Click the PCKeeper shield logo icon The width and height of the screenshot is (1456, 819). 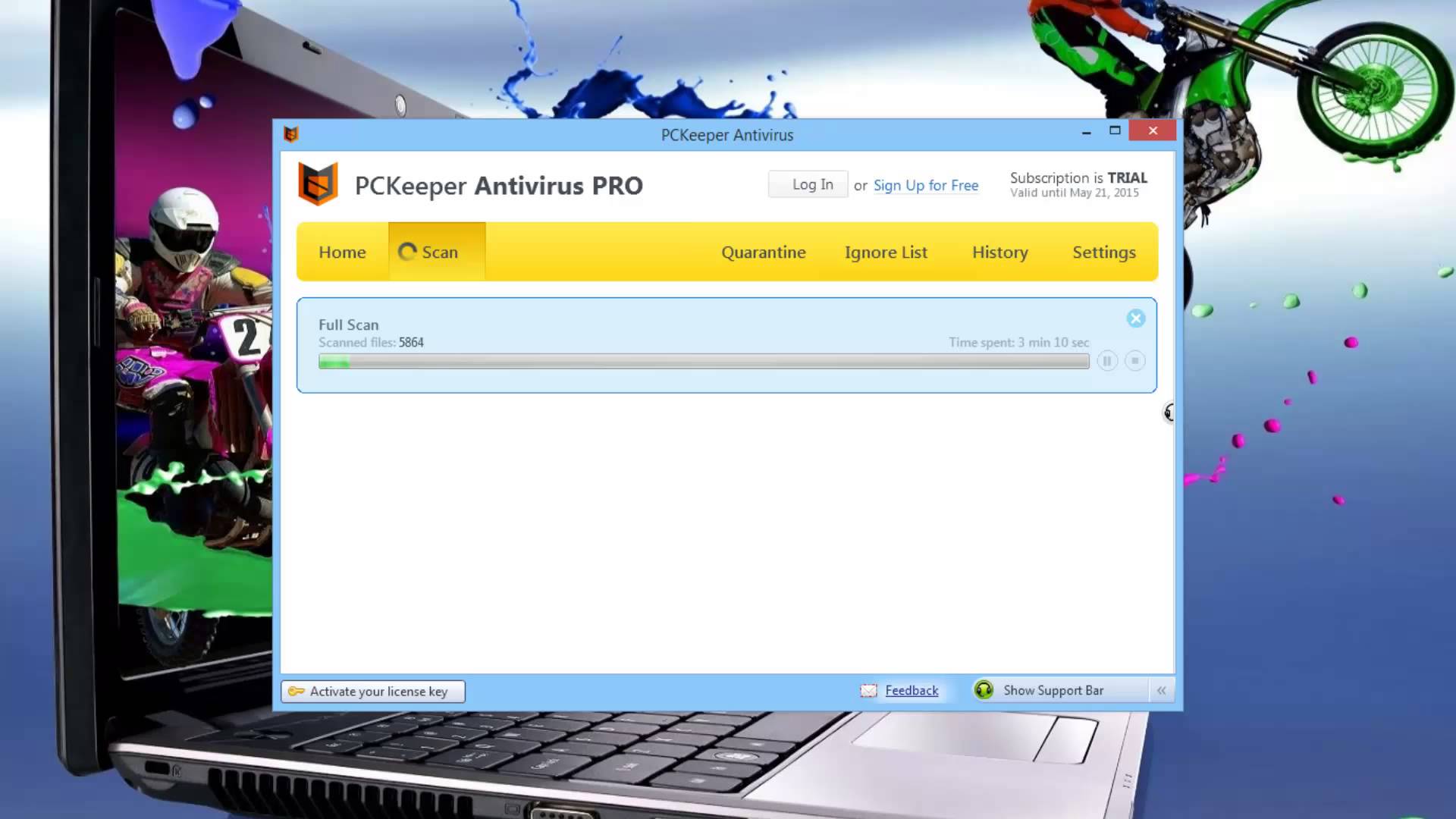pos(317,184)
